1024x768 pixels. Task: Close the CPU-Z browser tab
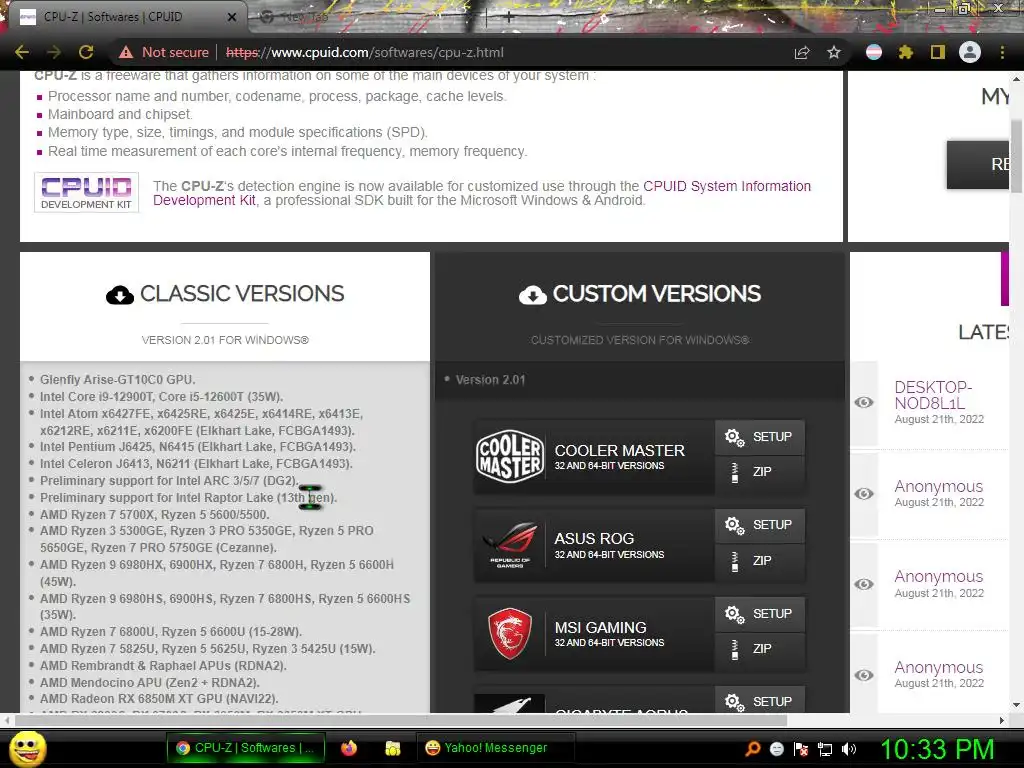(x=232, y=17)
